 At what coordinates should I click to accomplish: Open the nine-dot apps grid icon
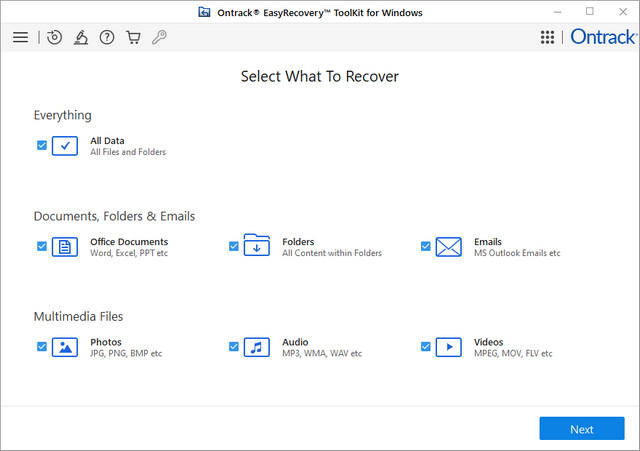tap(547, 37)
